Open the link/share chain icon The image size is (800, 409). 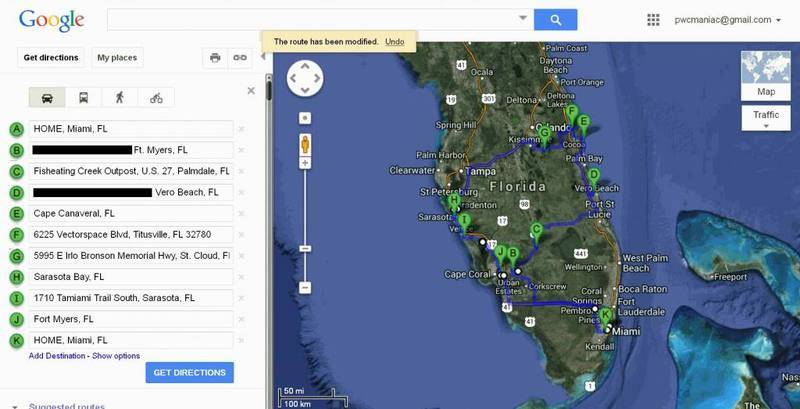240,58
